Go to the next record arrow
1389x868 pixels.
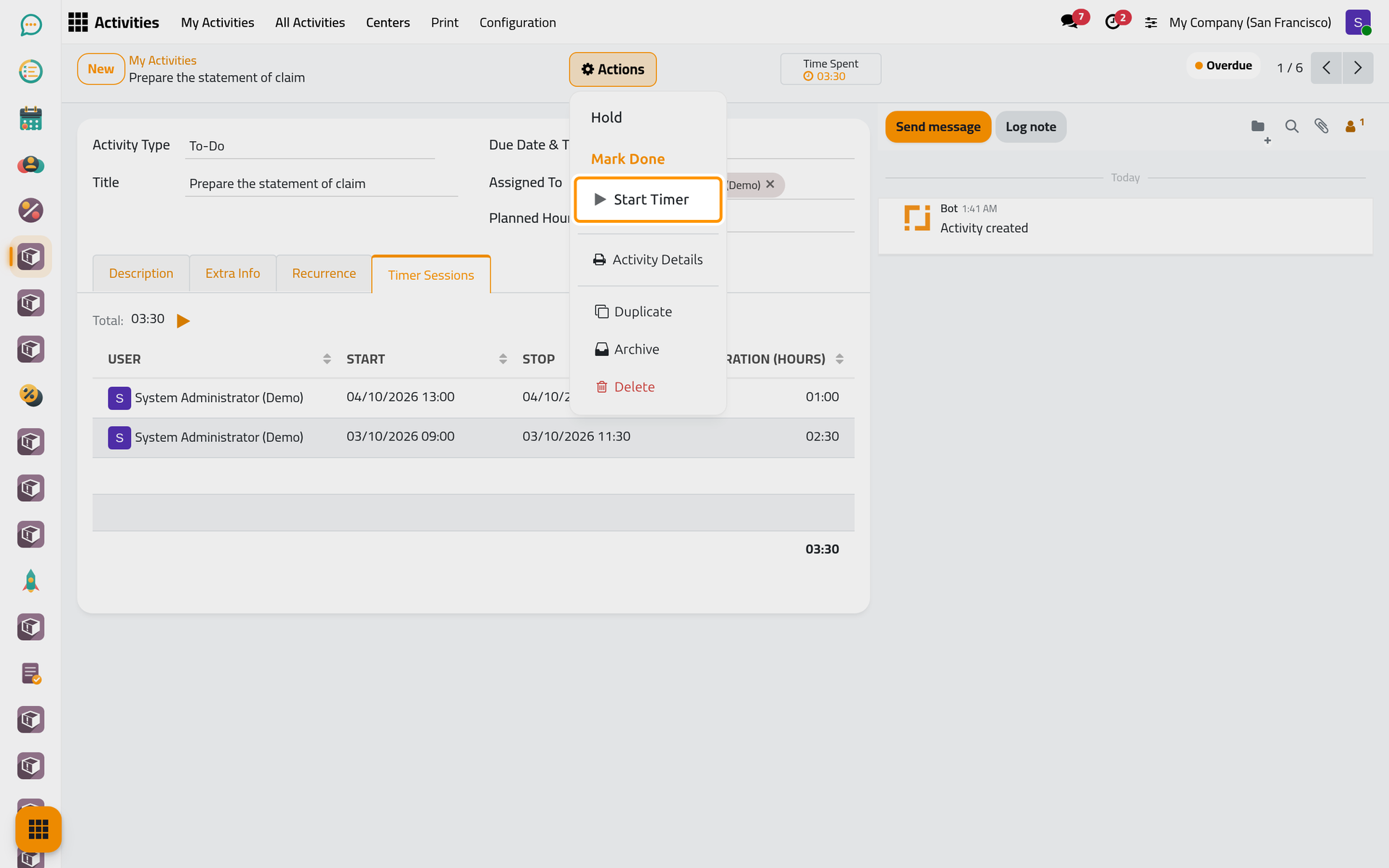(1358, 68)
